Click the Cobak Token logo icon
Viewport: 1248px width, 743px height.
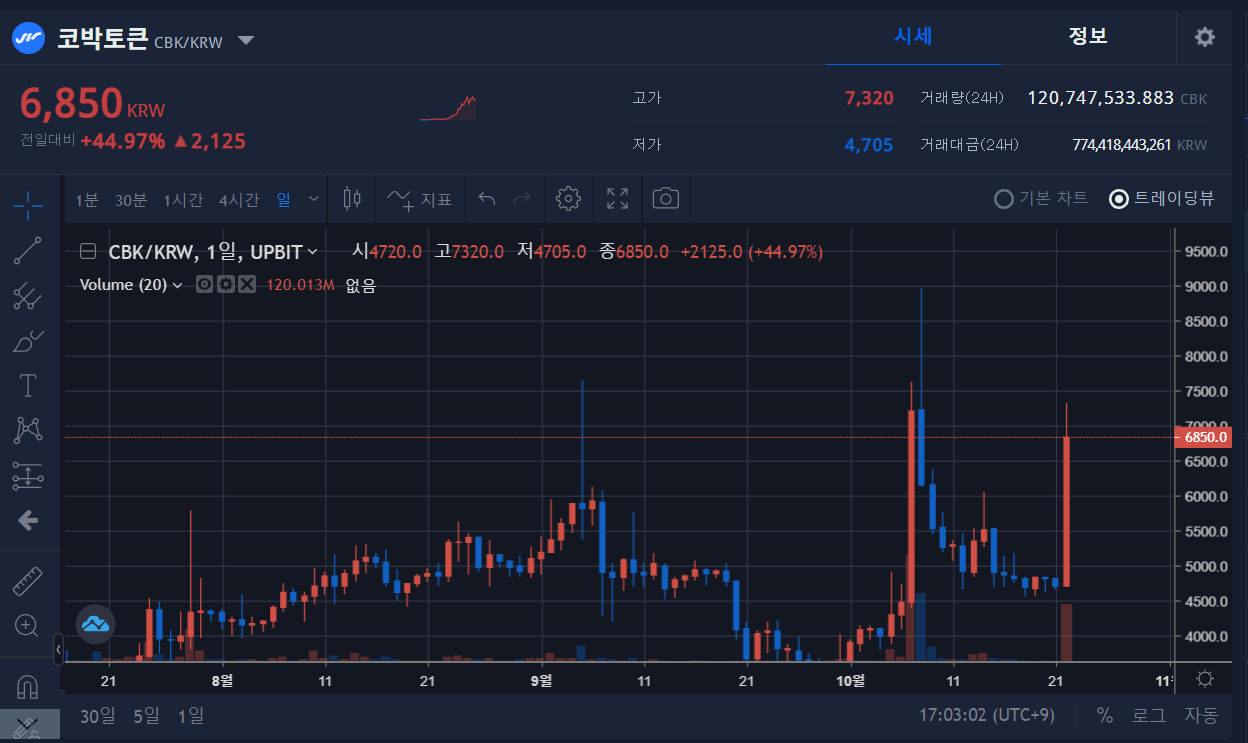[x=28, y=39]
